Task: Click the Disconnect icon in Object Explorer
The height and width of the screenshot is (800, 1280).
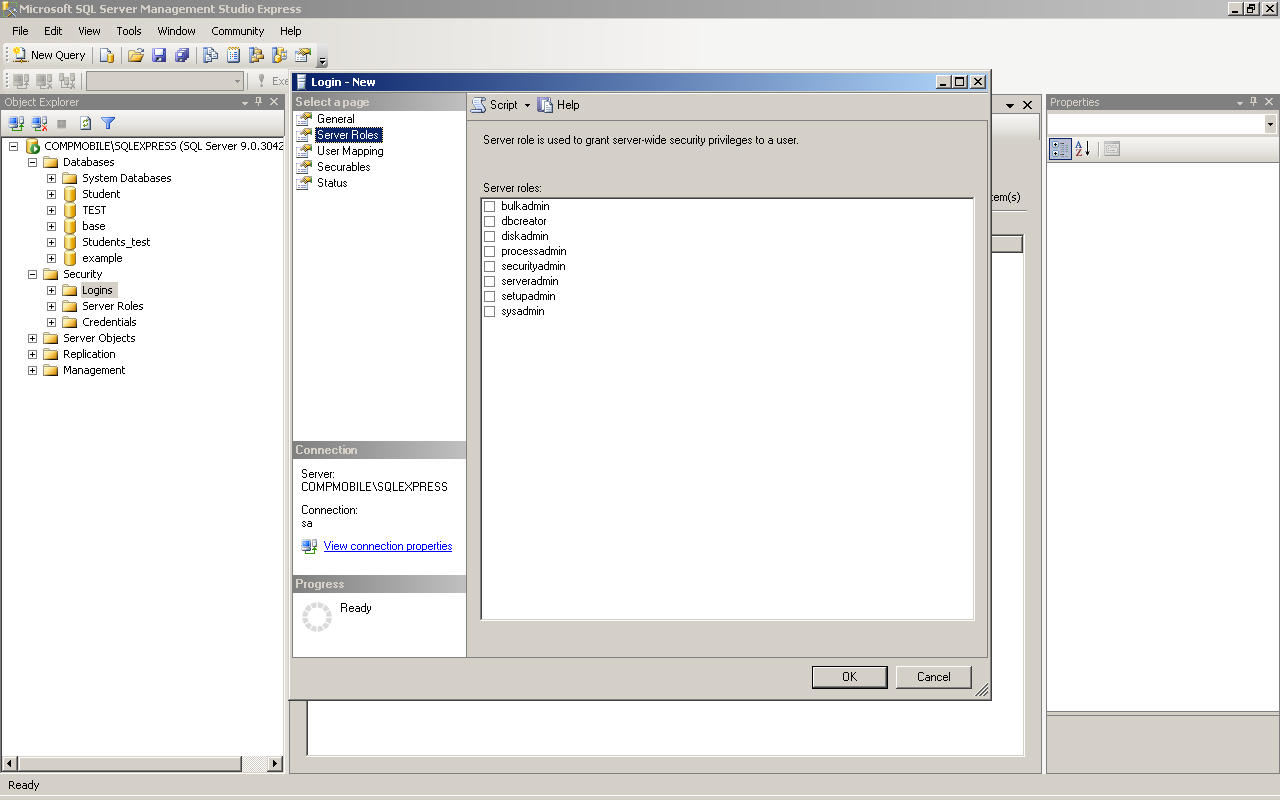Action: pos(39,123)
